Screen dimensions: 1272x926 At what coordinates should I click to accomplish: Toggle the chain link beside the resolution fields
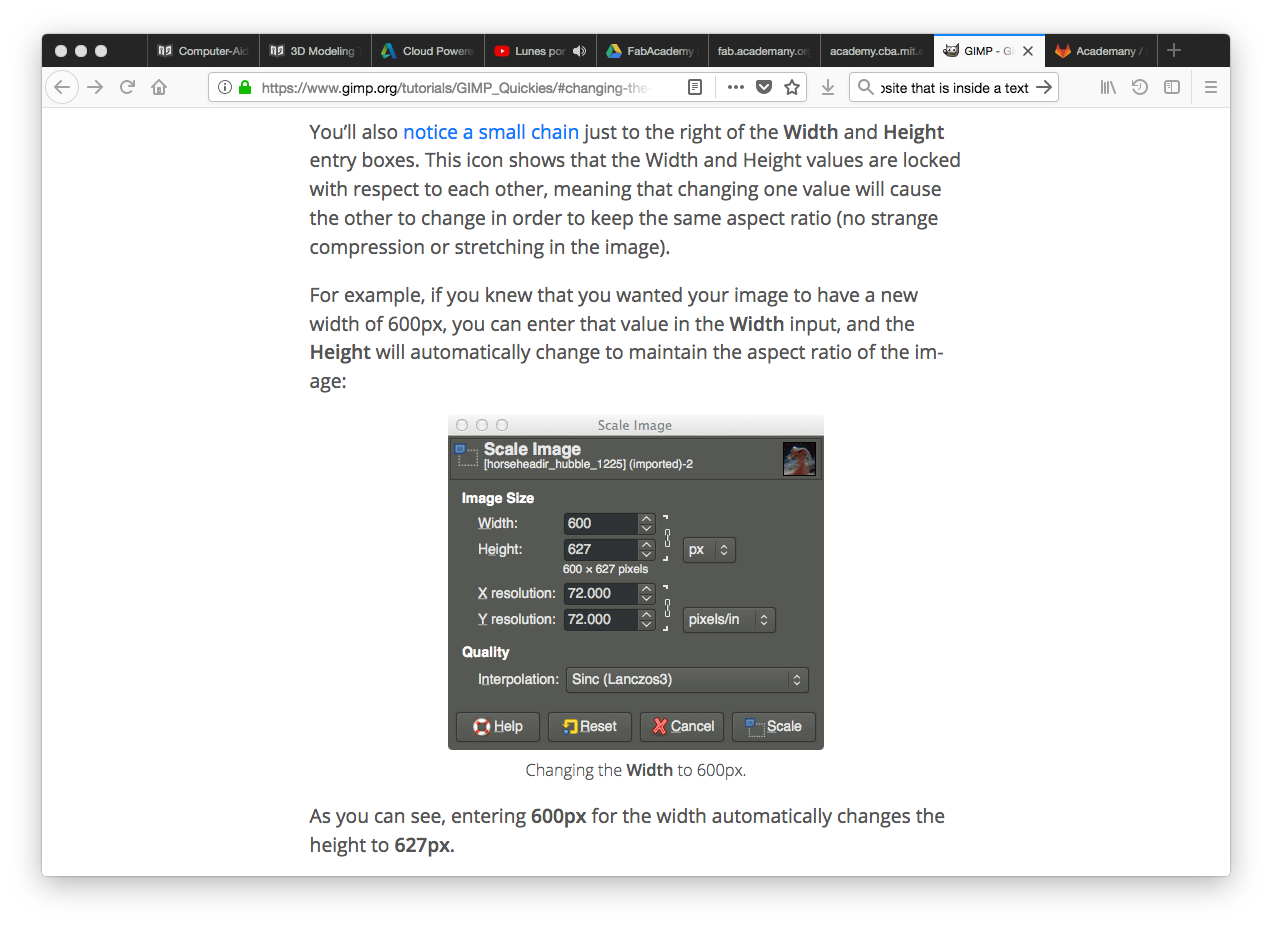667,606
